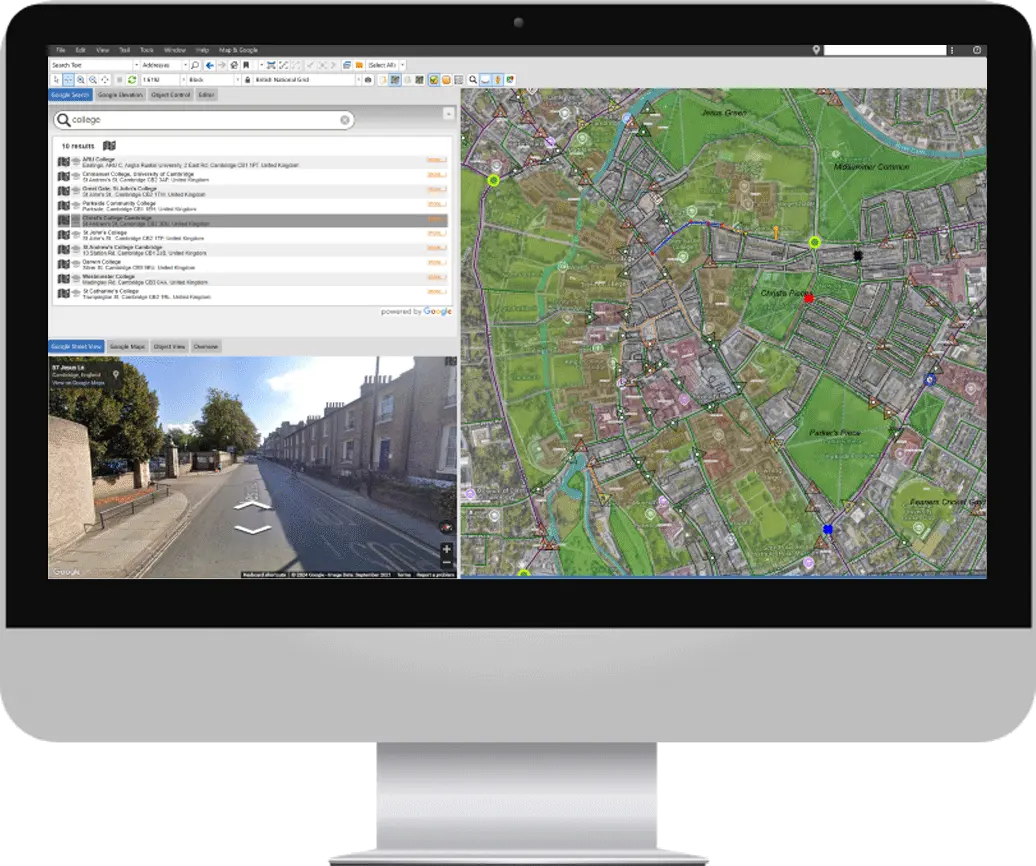Clear the college search with X icon

pyautogui.click(x=345, y=120)
